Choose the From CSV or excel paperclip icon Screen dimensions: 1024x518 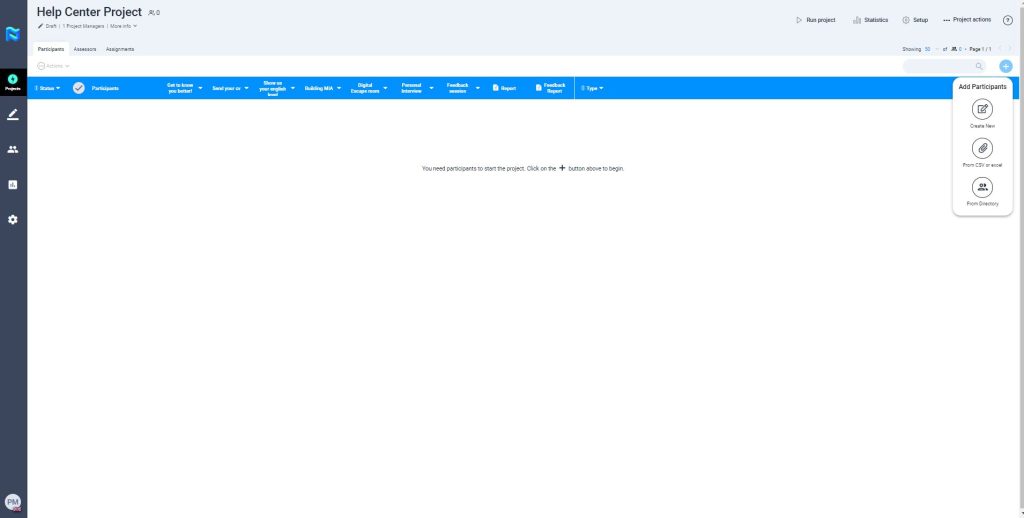pyautogui.click(x=982, y=148)
